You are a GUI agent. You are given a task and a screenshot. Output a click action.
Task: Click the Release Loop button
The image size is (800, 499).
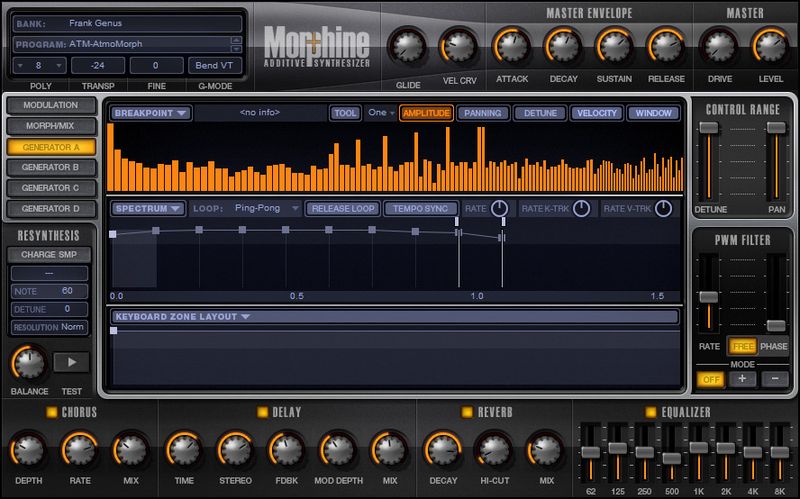(342, 209)
